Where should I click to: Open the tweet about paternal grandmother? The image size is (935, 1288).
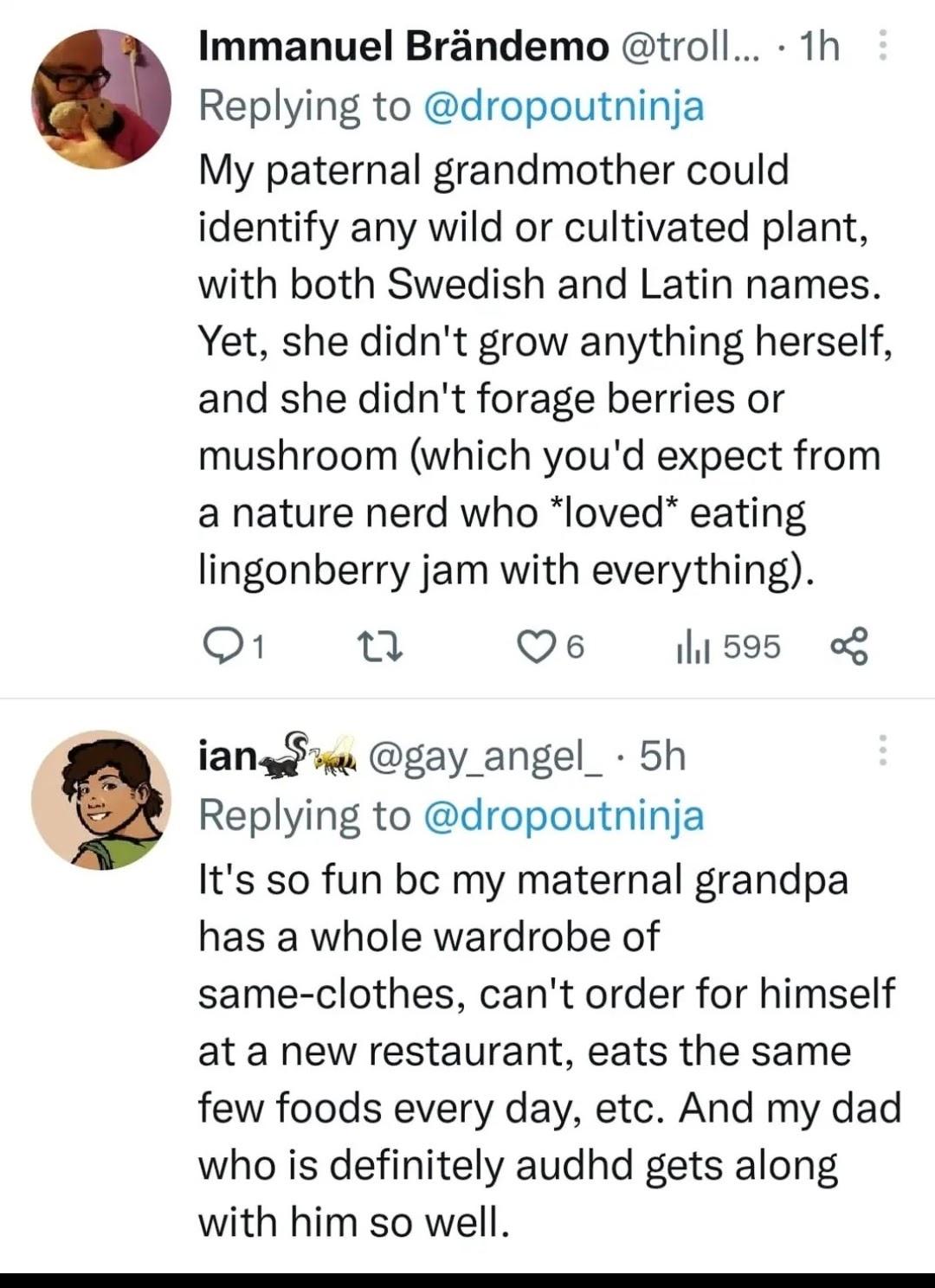(537, 370)
